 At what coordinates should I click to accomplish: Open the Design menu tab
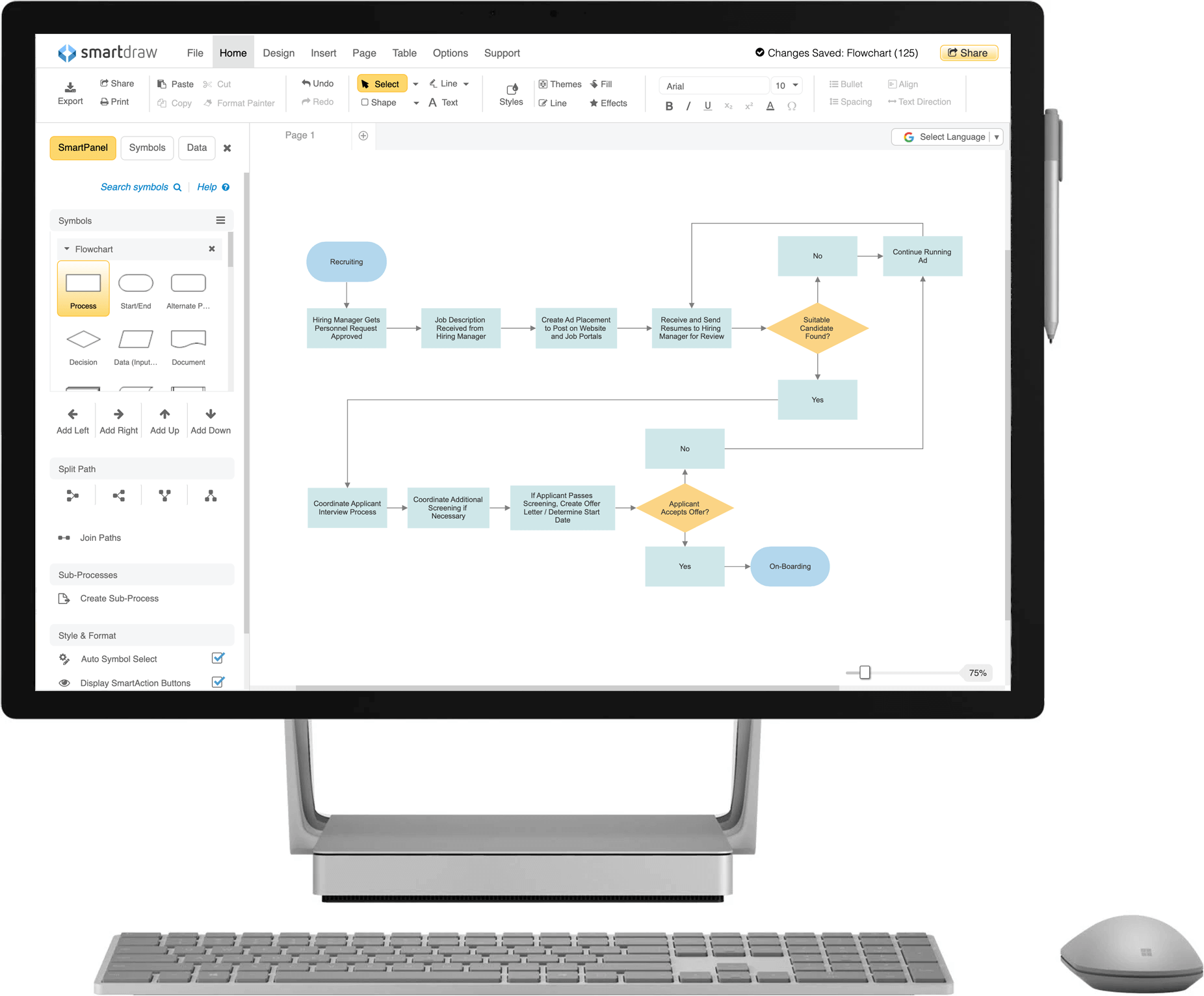coord(278,53)
